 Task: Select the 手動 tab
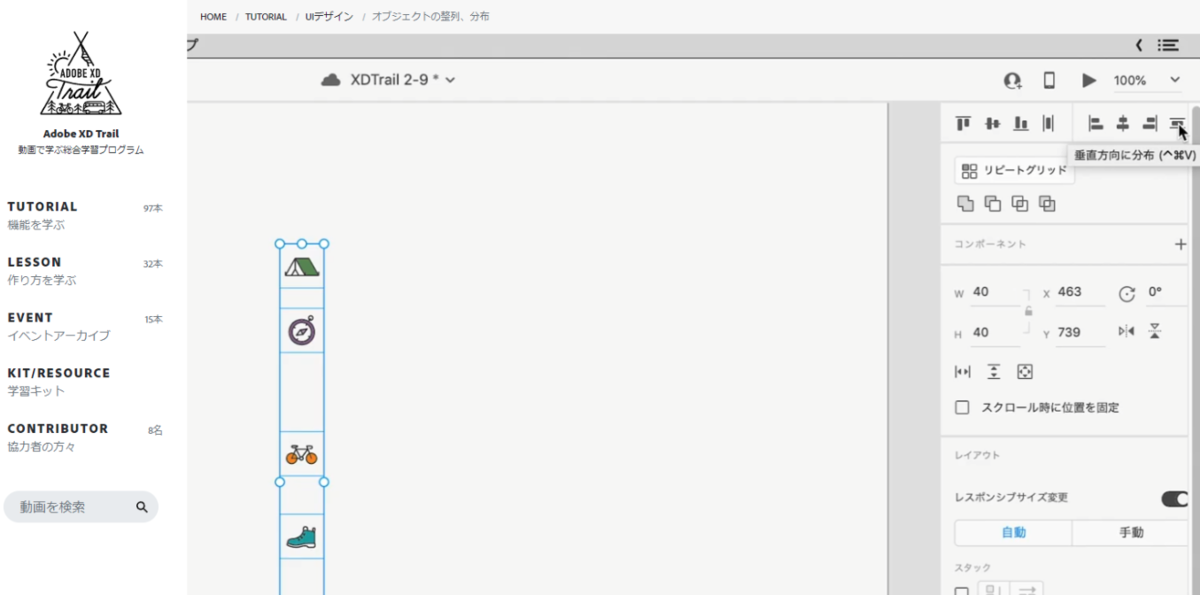[1131, 532]
